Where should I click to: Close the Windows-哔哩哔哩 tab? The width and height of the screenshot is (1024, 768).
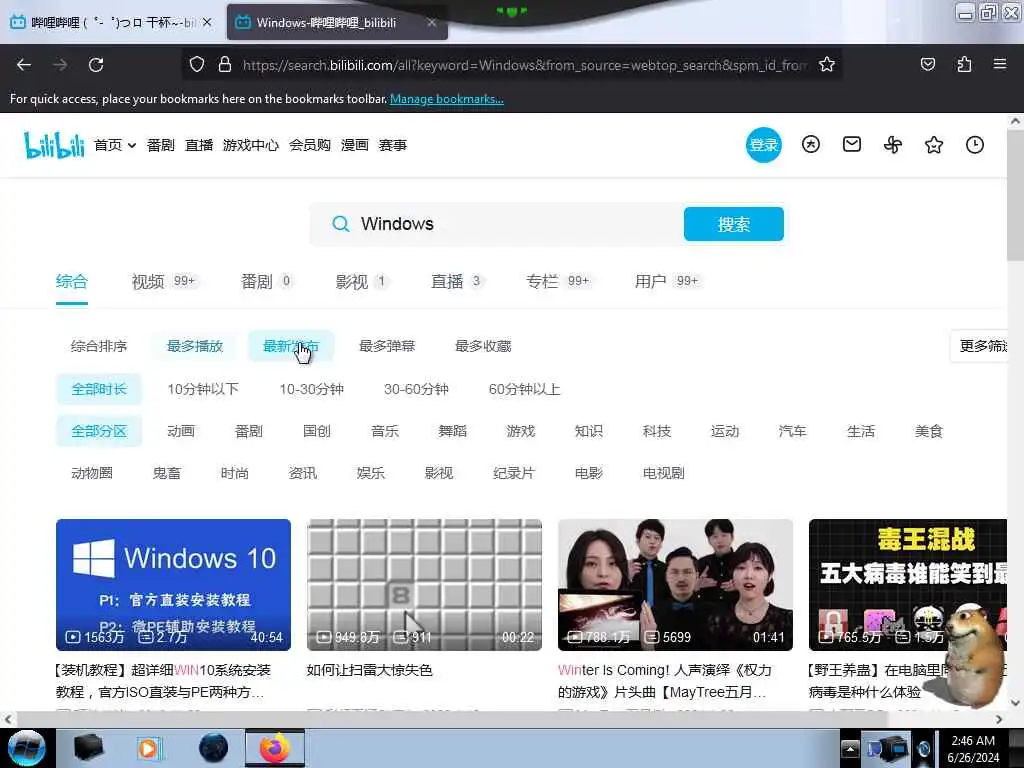coord(432,22)
